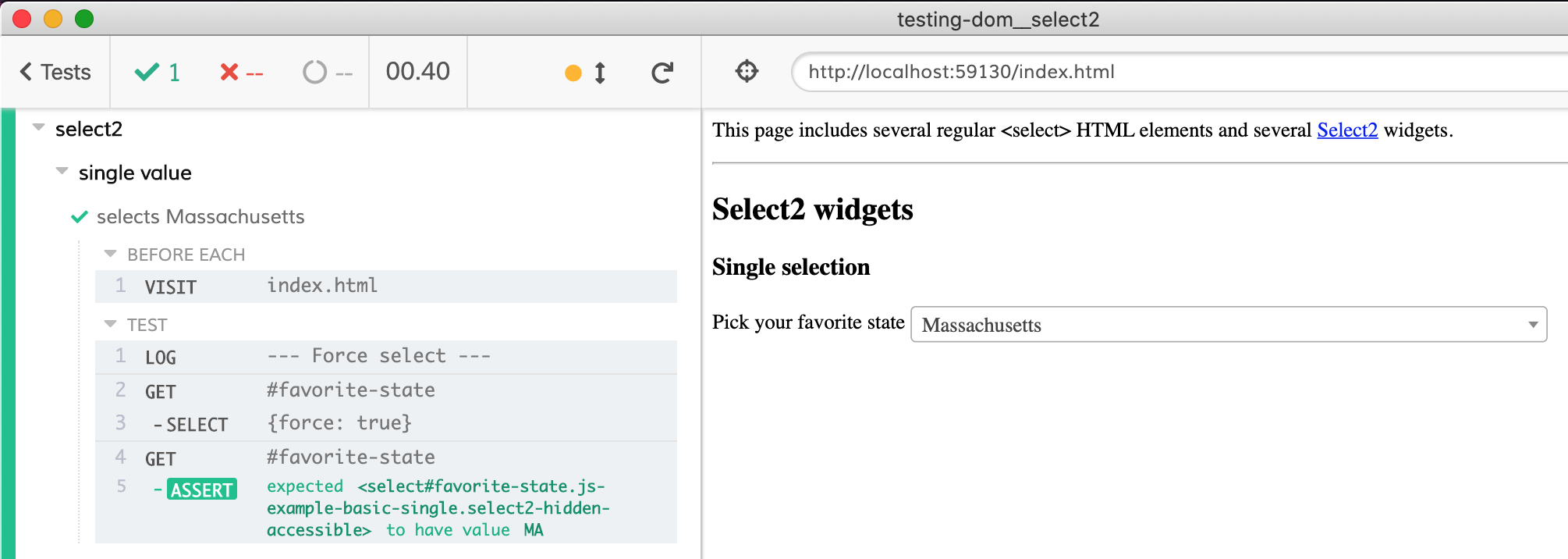
Task: Open the favorite state Select2 dropdown
Action: (1228, 325)
